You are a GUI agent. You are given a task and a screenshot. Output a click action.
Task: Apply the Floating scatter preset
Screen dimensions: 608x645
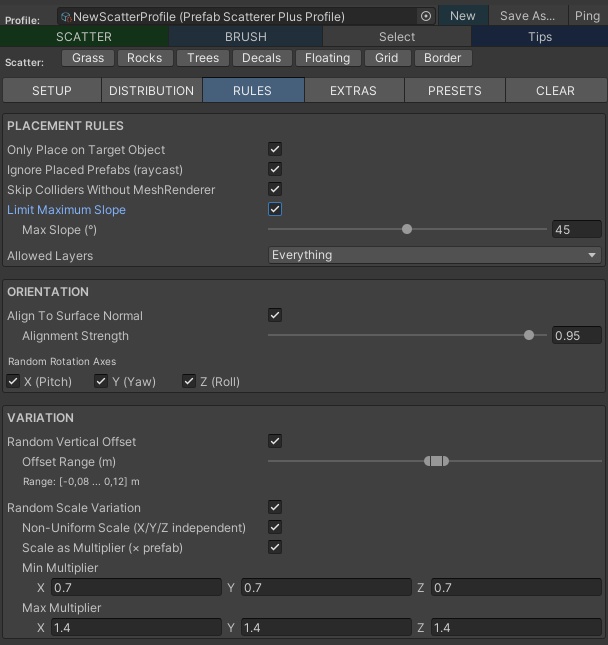point(327,58)
